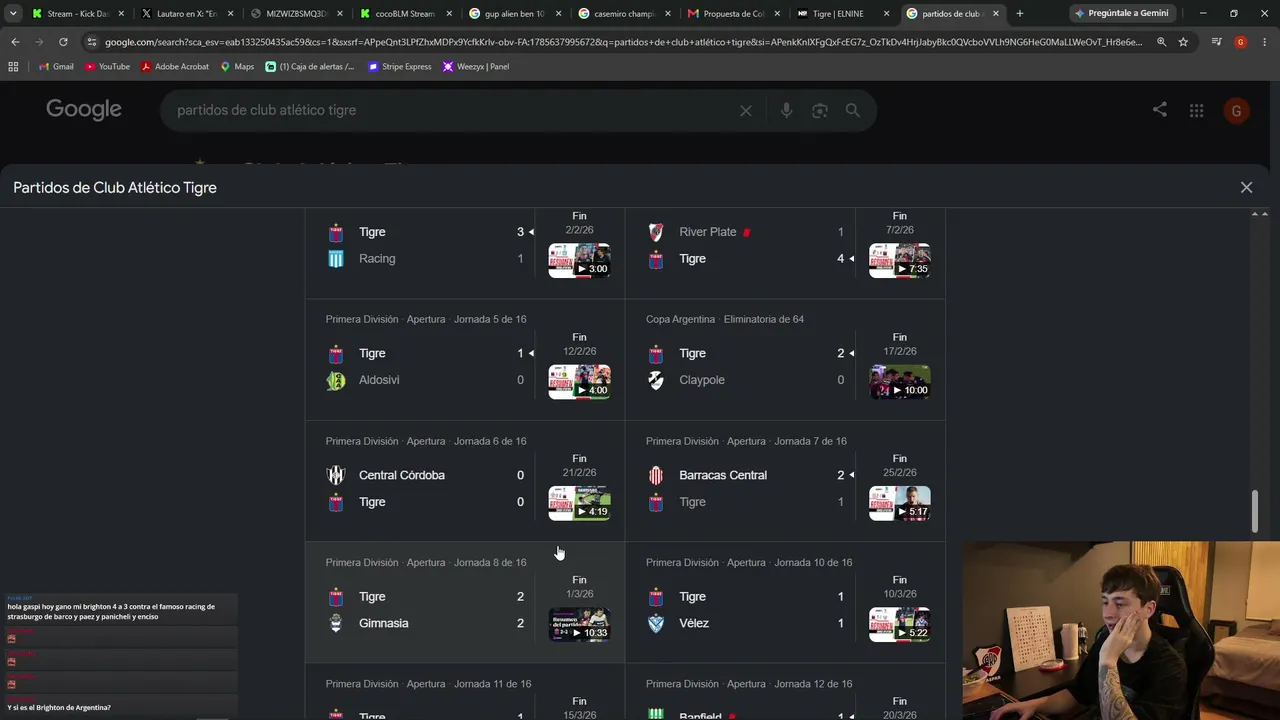This screenshot has width=1280, height=720.
Task: Open the Chrome profile avatar in toolbar
Action: [x=1240, y=42]
